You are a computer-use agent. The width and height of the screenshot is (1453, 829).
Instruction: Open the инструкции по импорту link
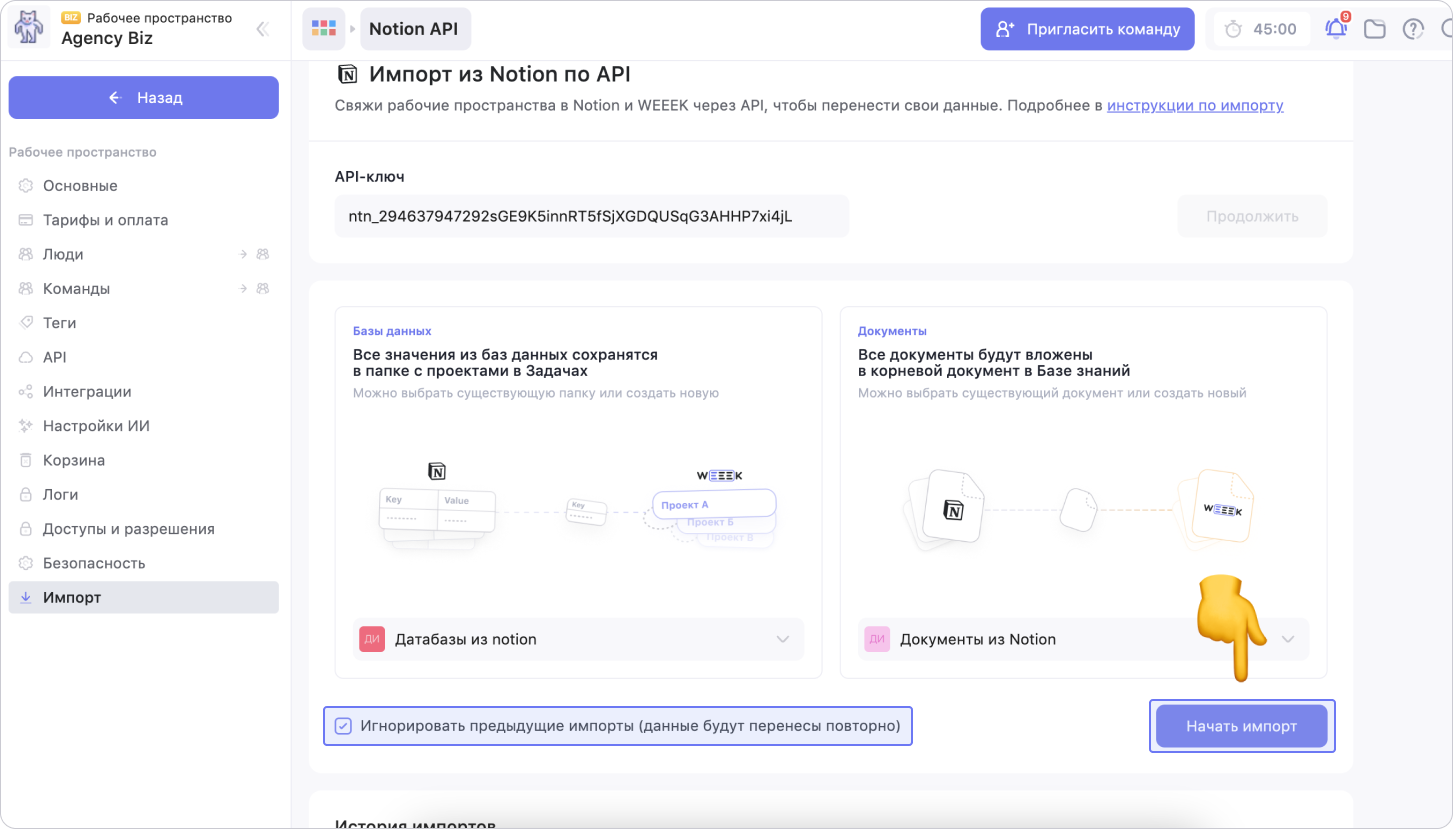click(1195, 105)
